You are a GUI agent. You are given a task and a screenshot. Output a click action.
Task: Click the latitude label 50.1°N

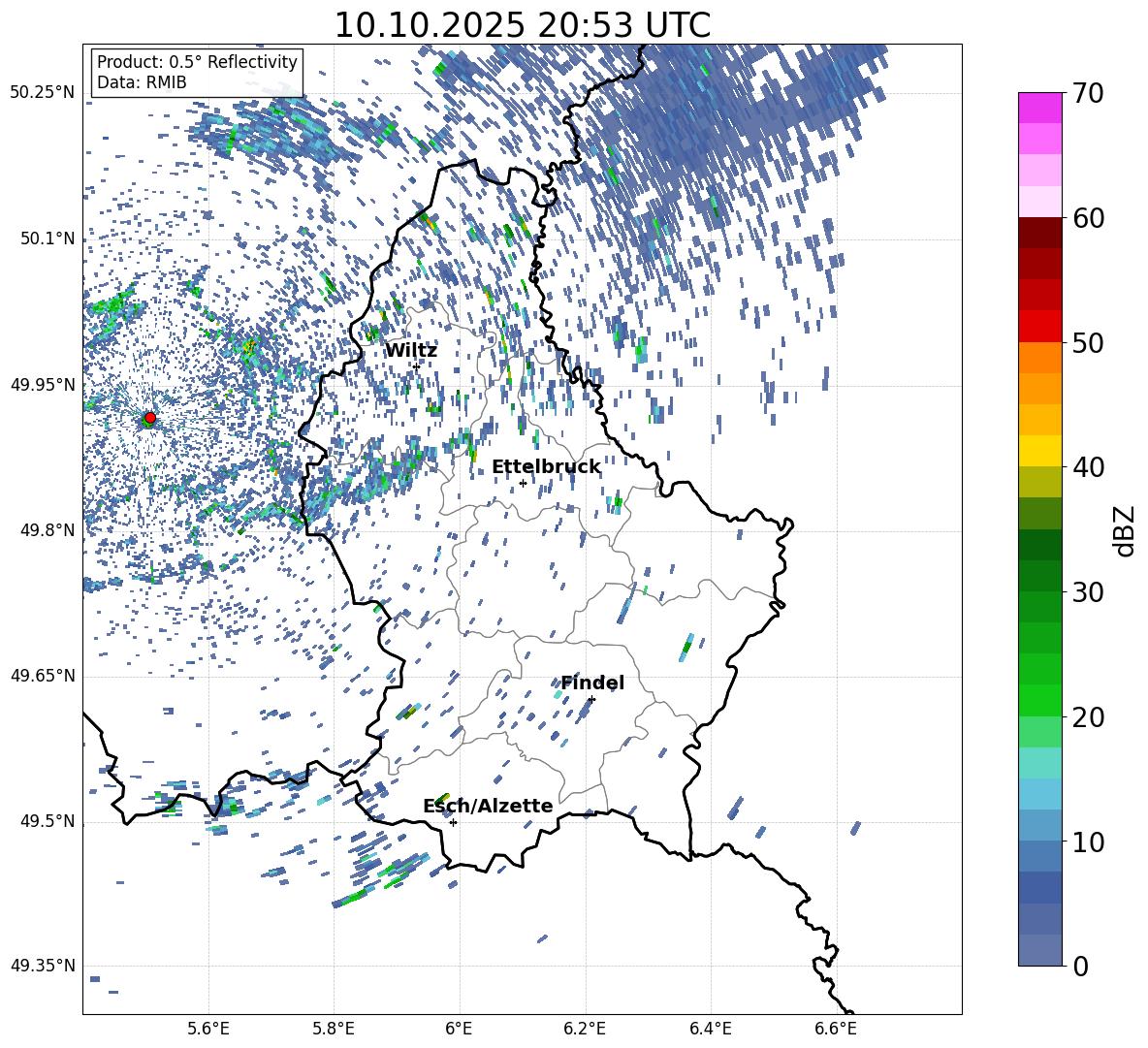tap(47, 239)
